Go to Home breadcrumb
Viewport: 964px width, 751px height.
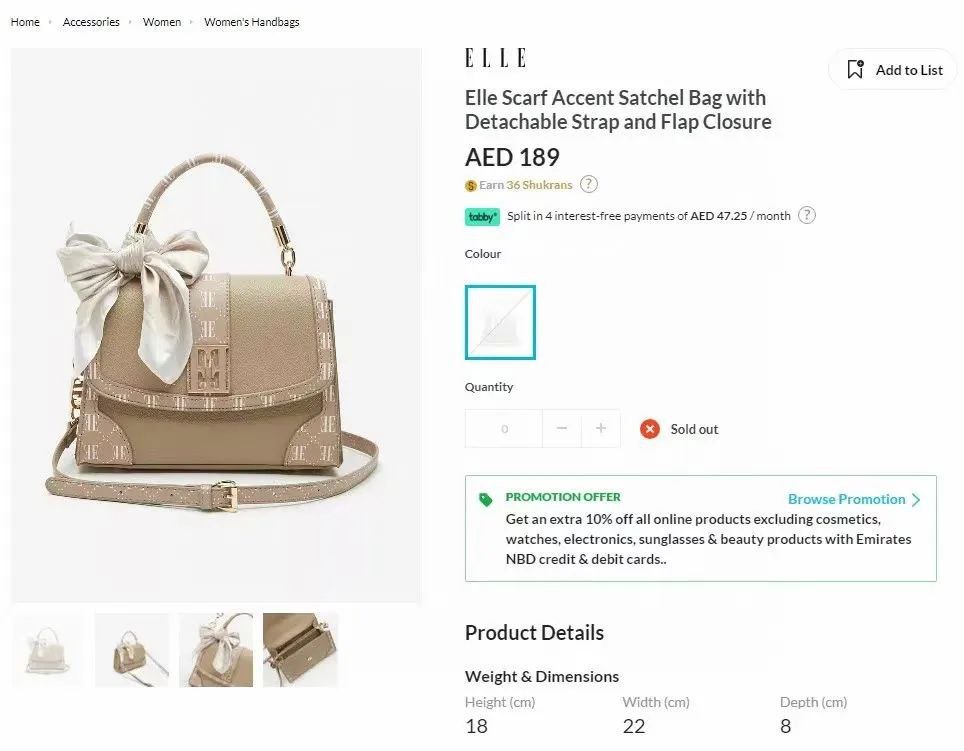25,22
